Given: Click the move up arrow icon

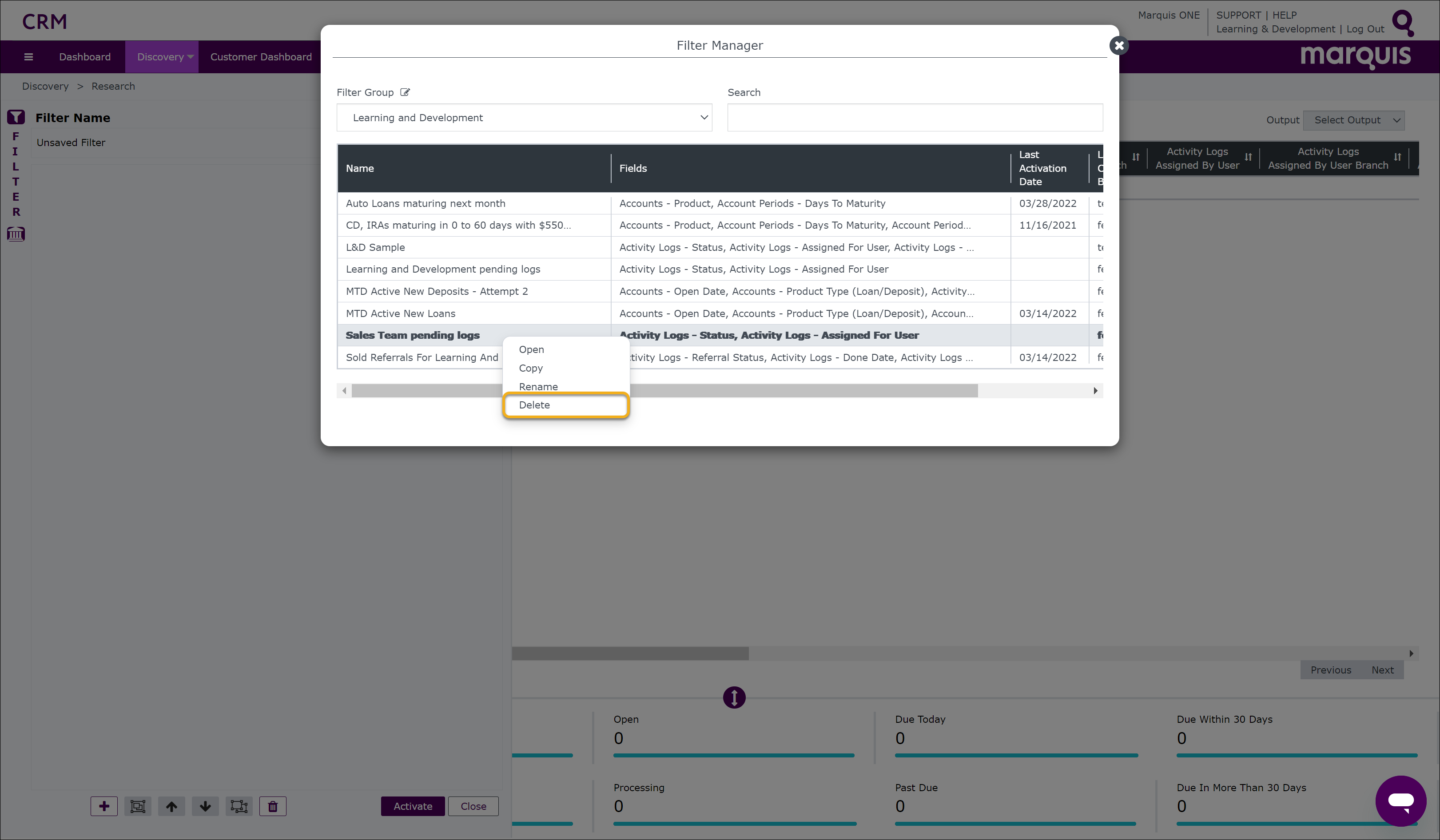Looking at the screenshot, I should point(171,806).
